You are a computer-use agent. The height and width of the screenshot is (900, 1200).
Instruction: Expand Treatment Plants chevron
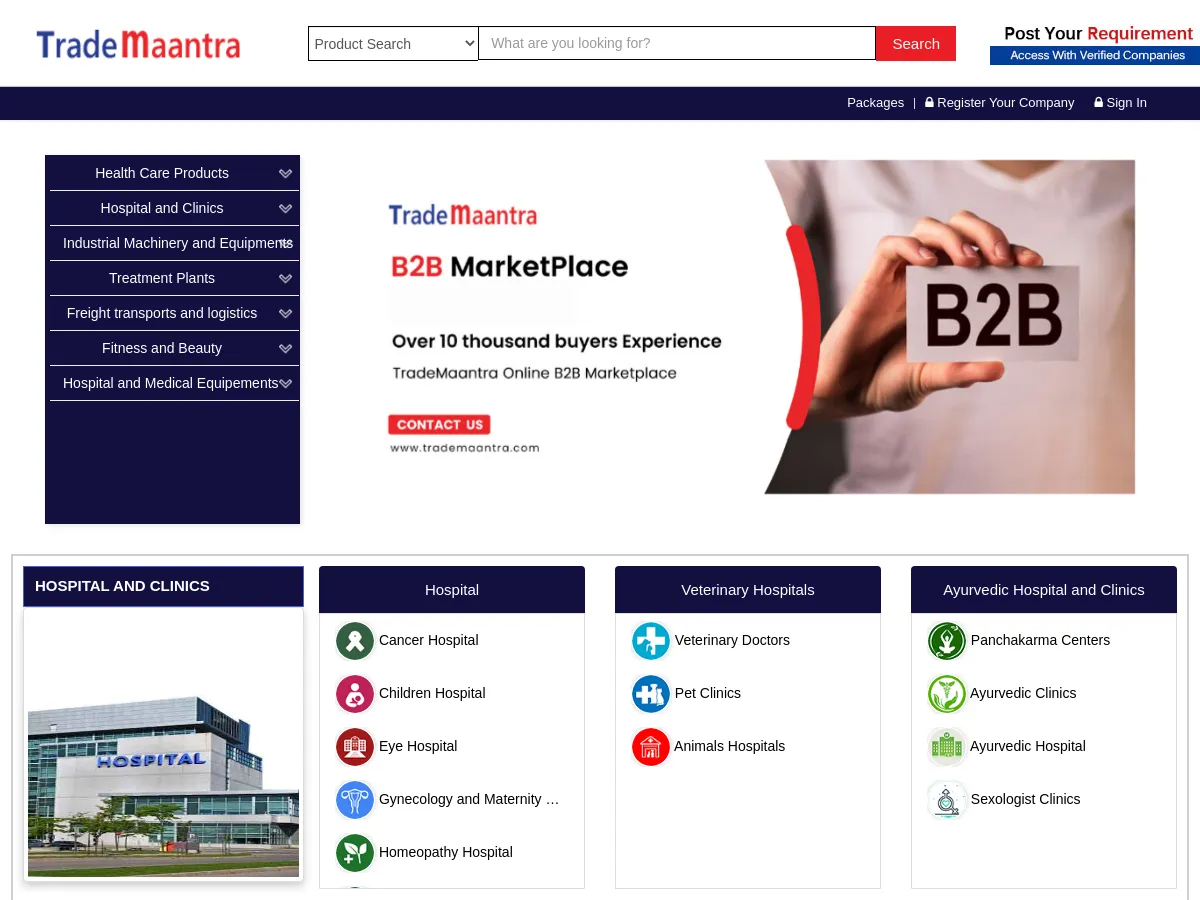click(x=286, y=278)
